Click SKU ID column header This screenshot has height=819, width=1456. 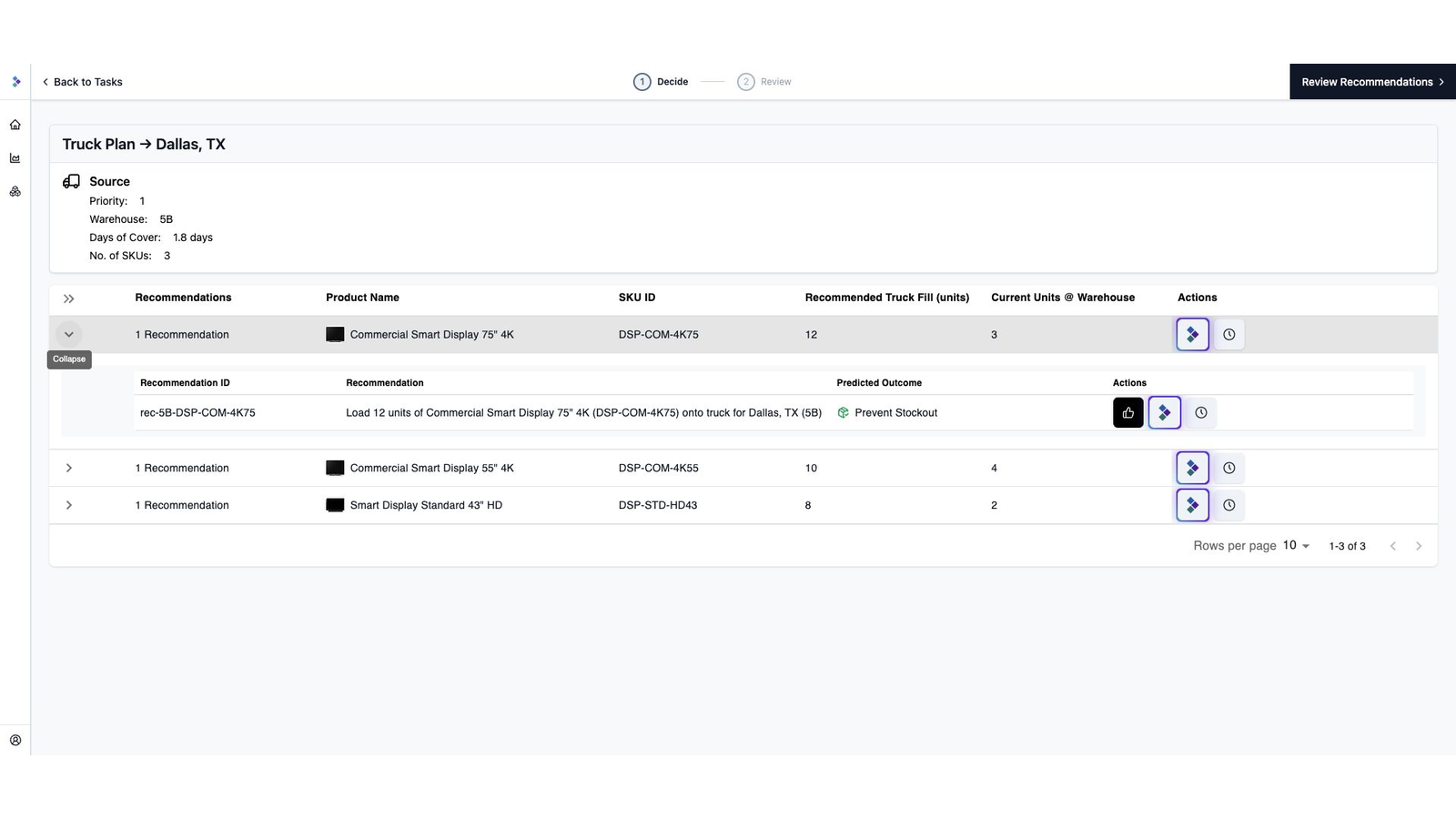point(637,298)
